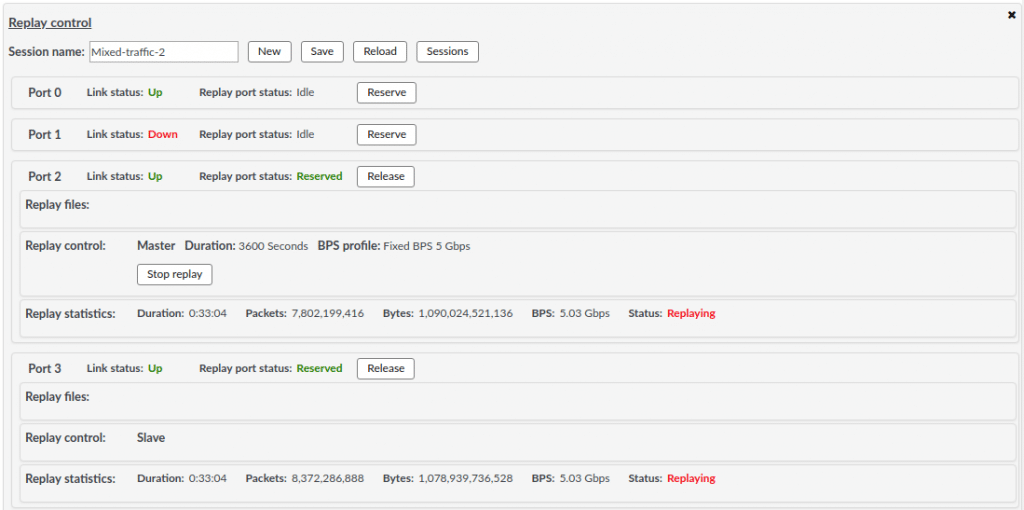
Task: Stop replay on the Master port
Action: [x=174, y=274]
